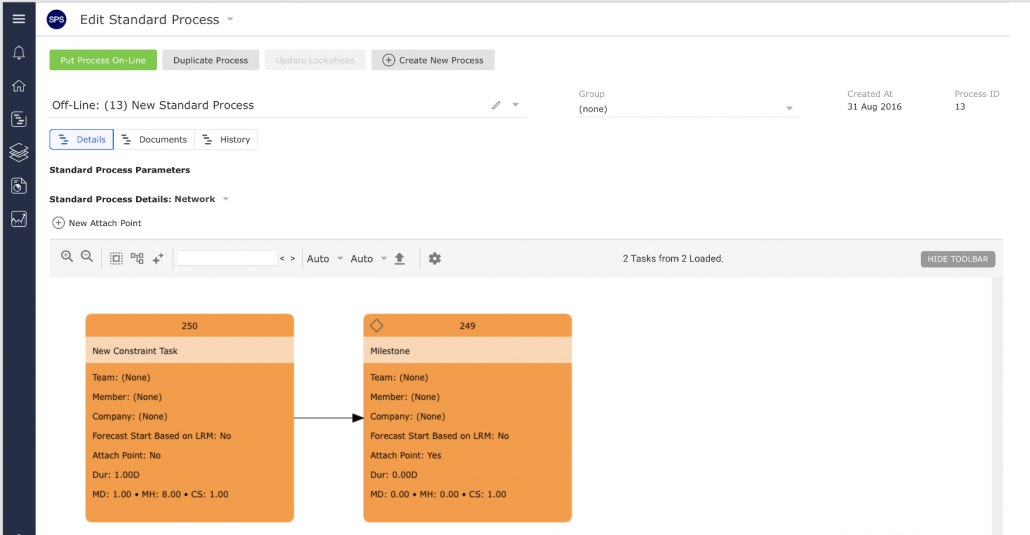This screenshot has height=535, width=1030.
Task: Click the next search result arrow
Action: pos(293,259)
